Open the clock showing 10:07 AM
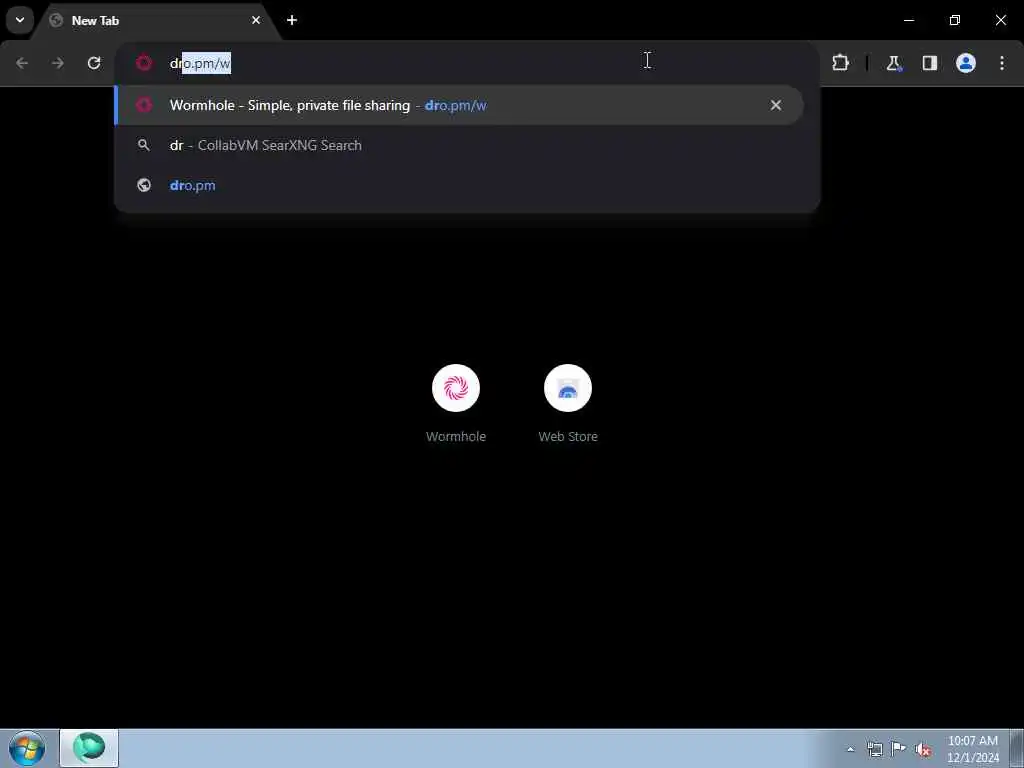Image resolution: width=1024 pixels, height=768 pixels. [972, 749]
